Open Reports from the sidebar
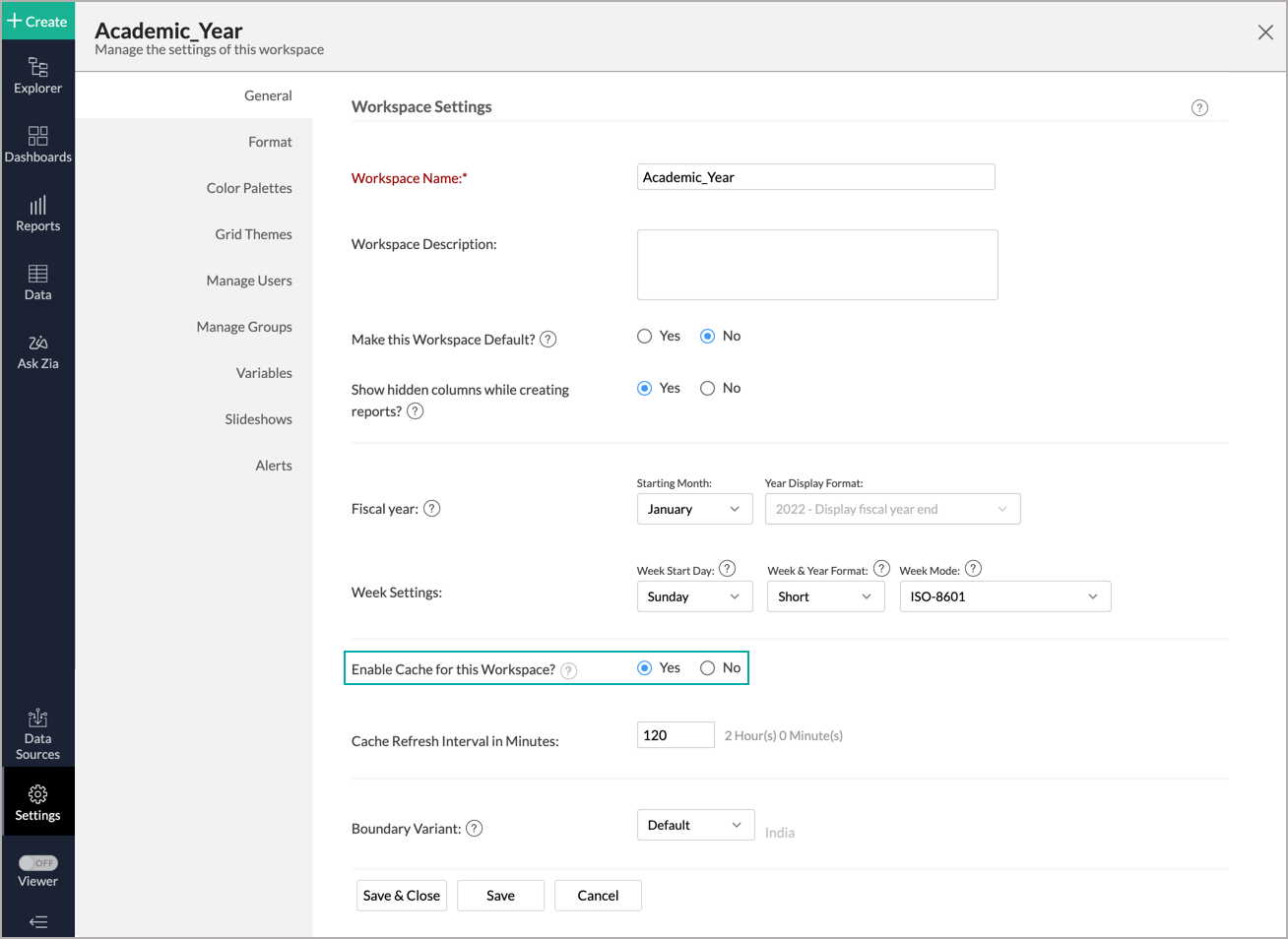 37,213
